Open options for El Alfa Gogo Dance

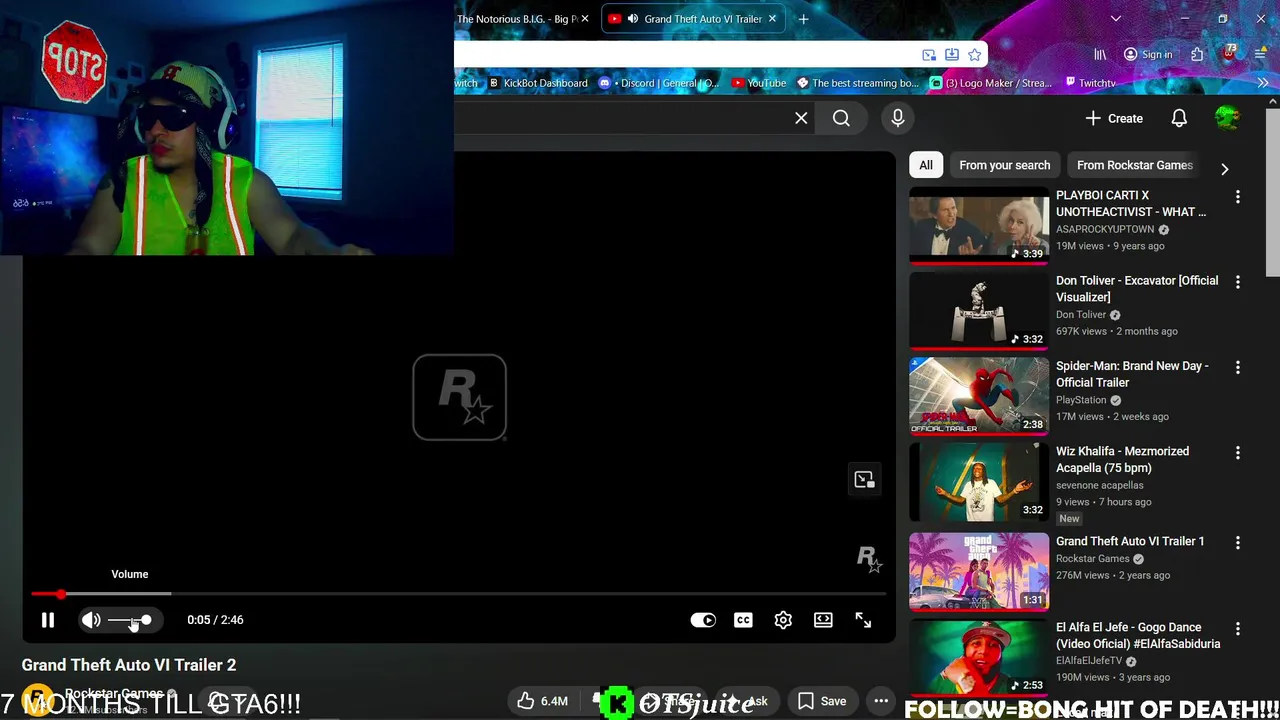[x=1238, y=628]
